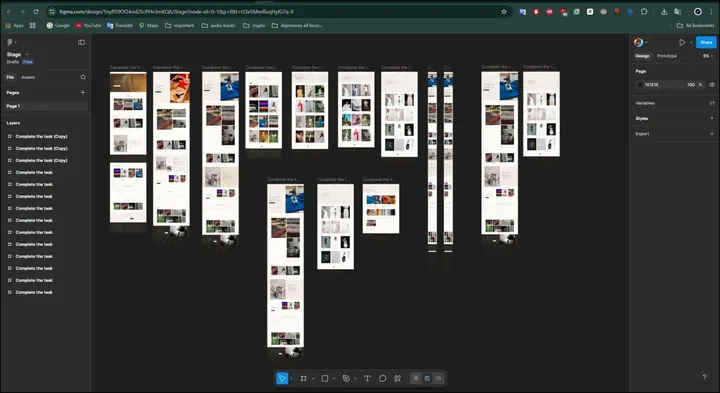Click the user avatar in the right panel
Viewport: 720px width, 393px height.
638,42
